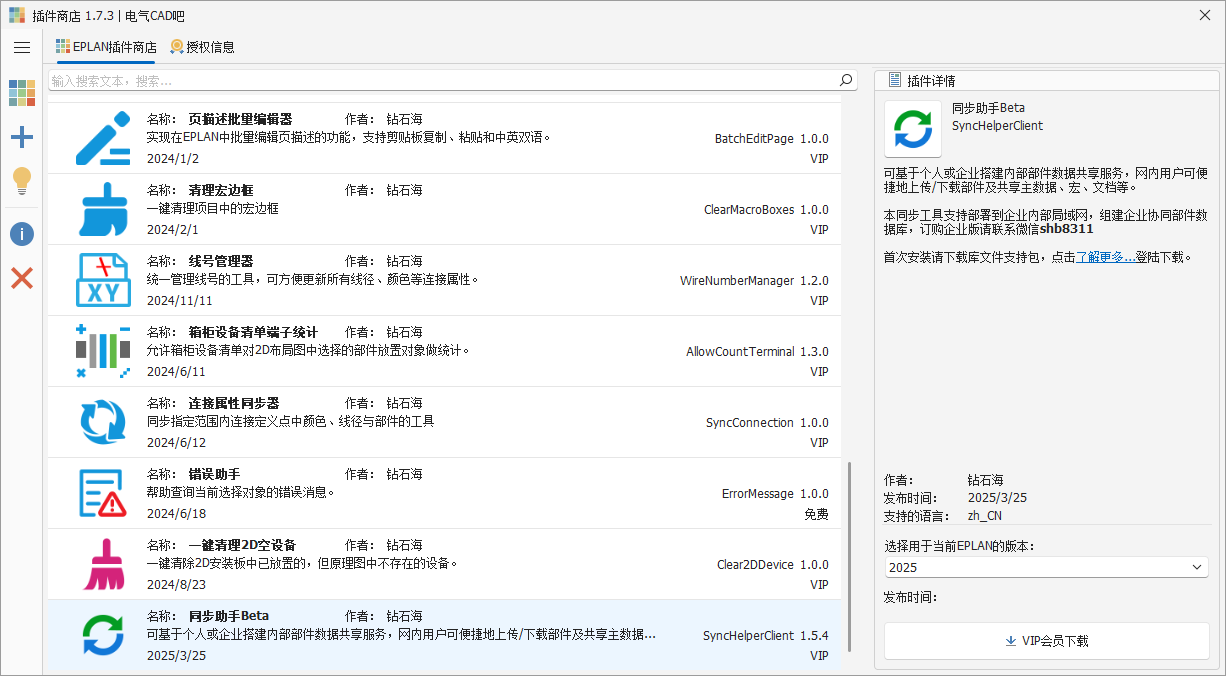Click the colorful grid store icon in sidebar
Viewport: 1226px width, 676px height.
tap(22, 94)
